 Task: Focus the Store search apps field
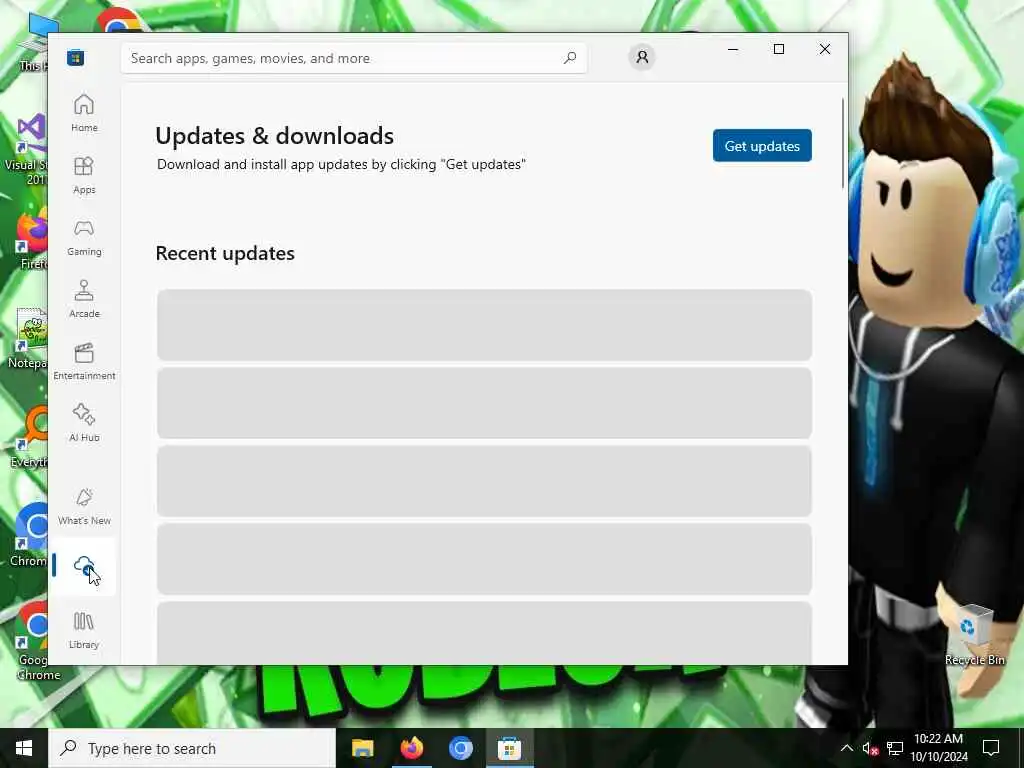click(x=353, y=58)
